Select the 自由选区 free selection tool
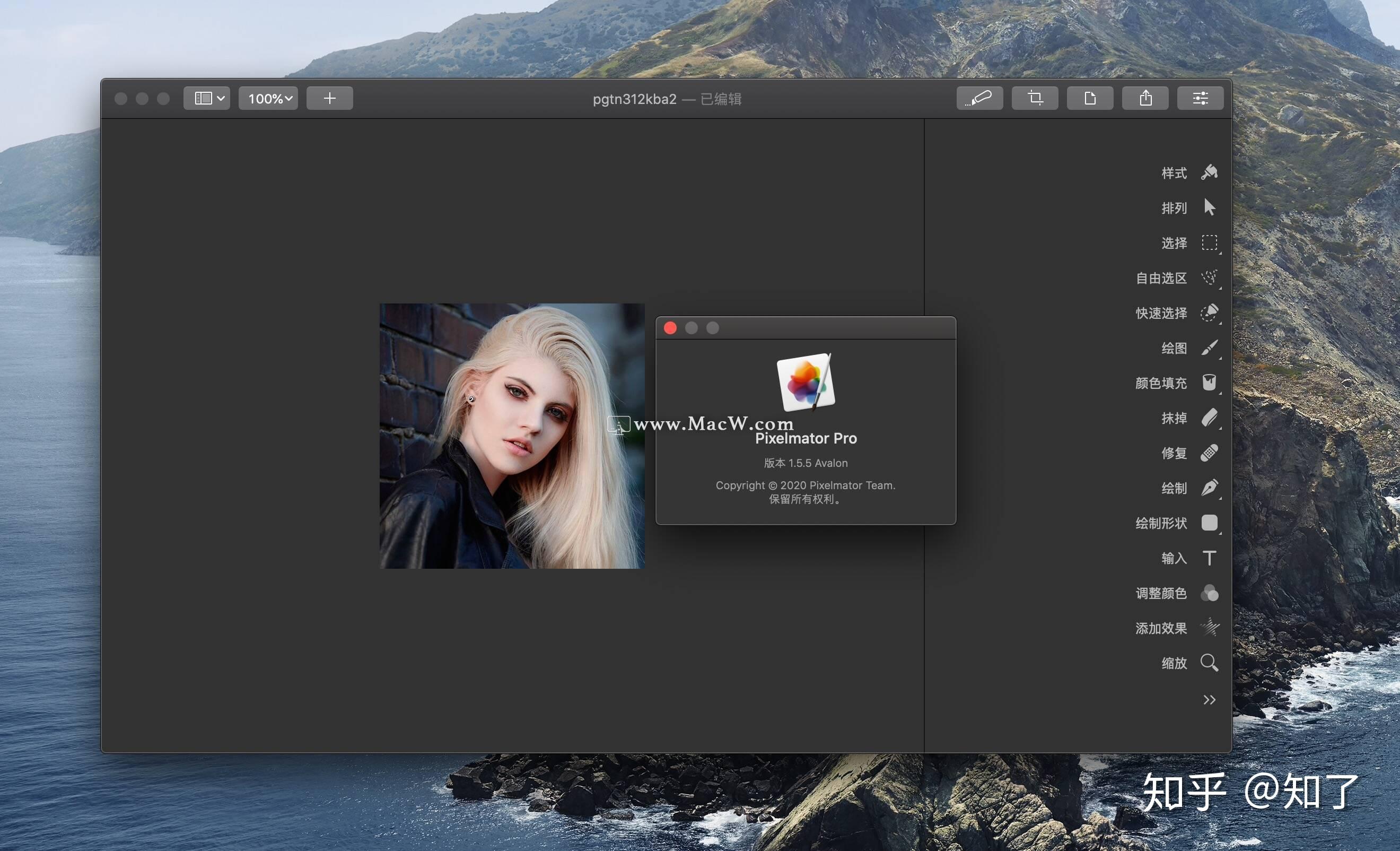Viewport: 1400px width, 851px height. coord(1209,278)
